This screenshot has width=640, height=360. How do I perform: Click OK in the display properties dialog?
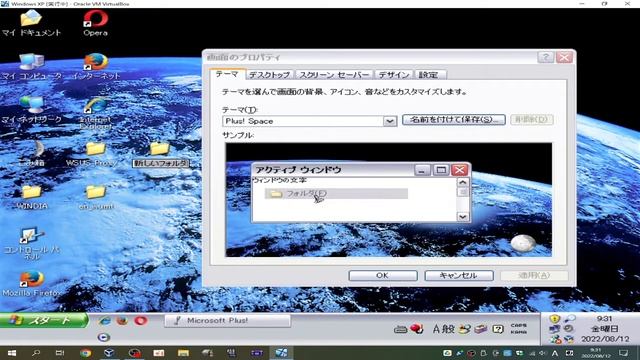[382, 276]
